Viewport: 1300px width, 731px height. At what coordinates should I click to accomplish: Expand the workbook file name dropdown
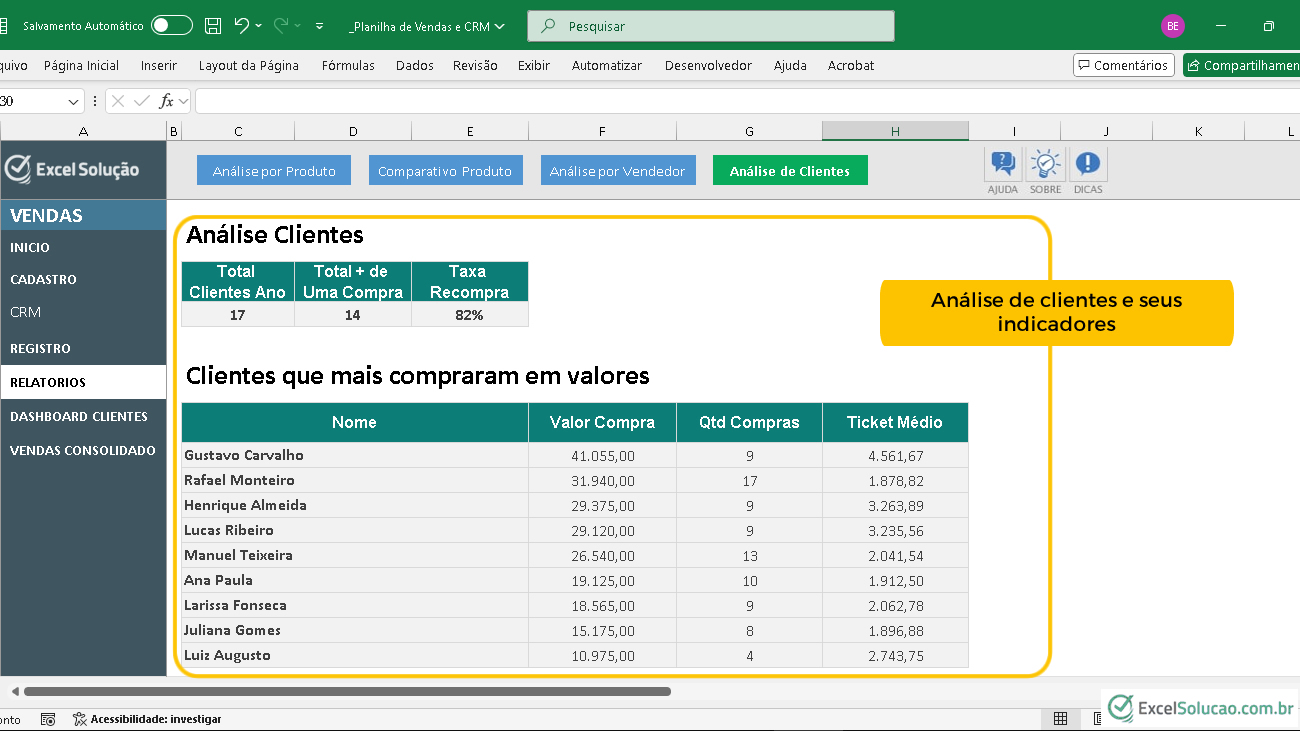[500, 27]
